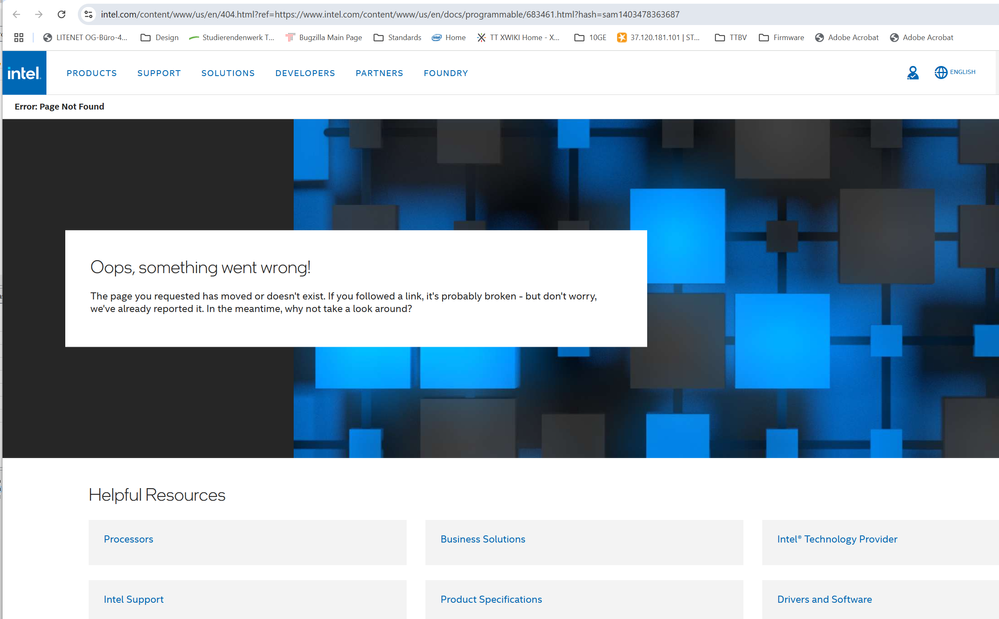Viewport: 999px width, 619px height.
Task: Open the site information icon in address bar
Action: [x=89, y=14]
